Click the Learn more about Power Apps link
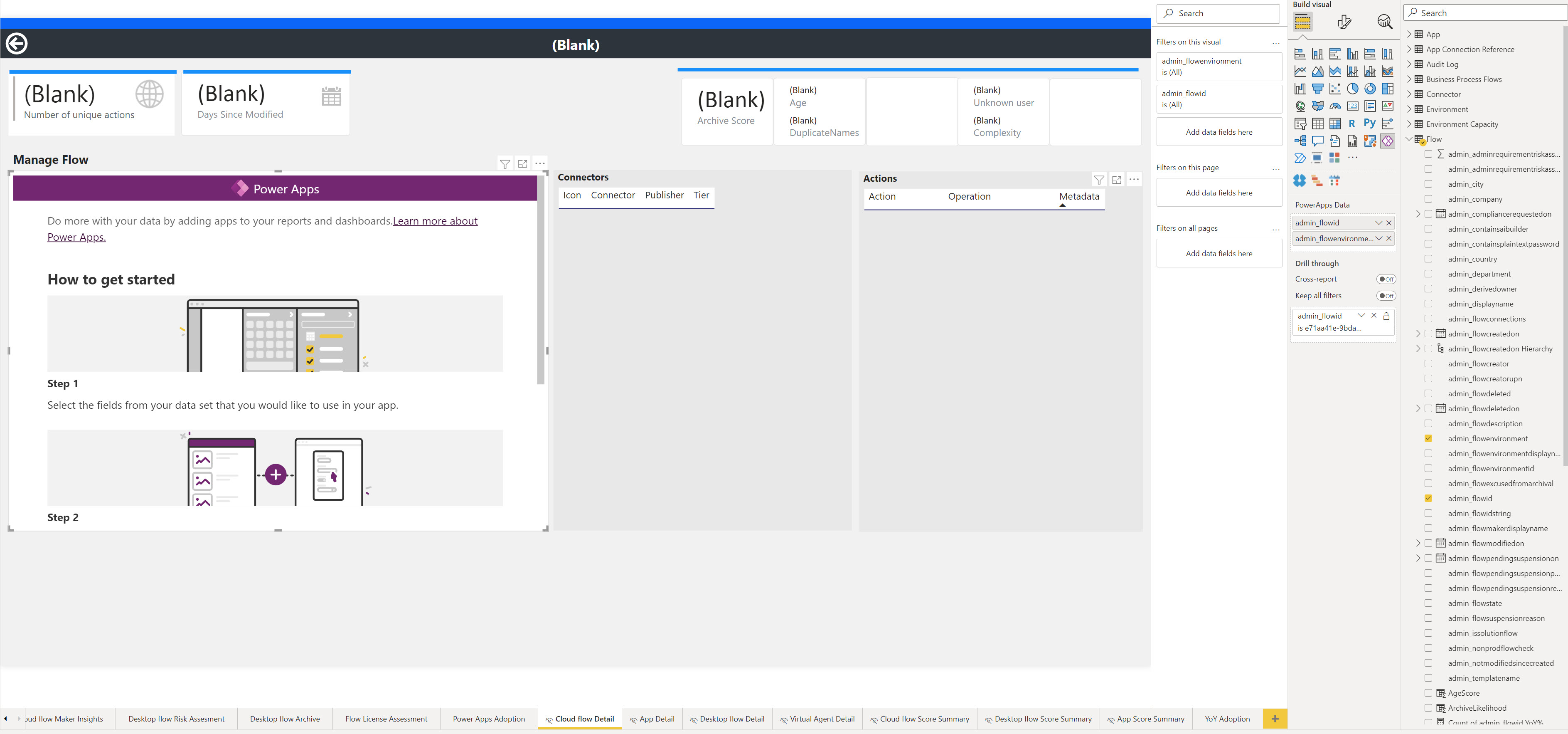Image resolution: width=1568 pixels, height=734 pixels. pos(435,220)
